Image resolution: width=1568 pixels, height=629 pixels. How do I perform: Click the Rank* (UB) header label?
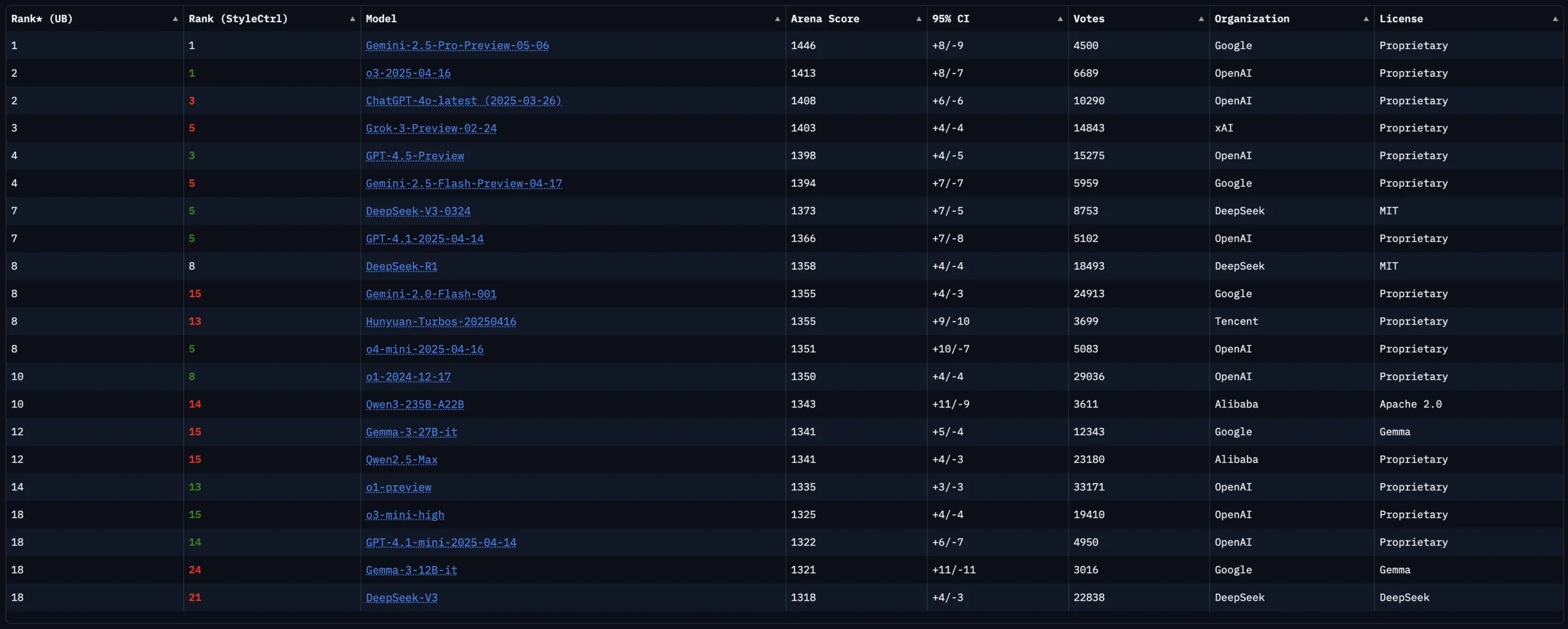point(42,19)
